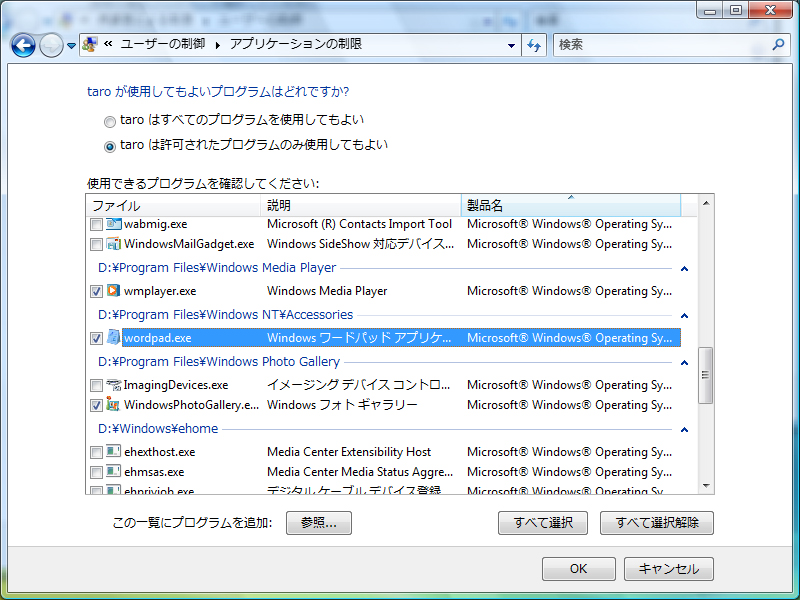This screenshot has width=800, height=600.
Task: Sort list by 説明 column header
Action: click(361, 206)
